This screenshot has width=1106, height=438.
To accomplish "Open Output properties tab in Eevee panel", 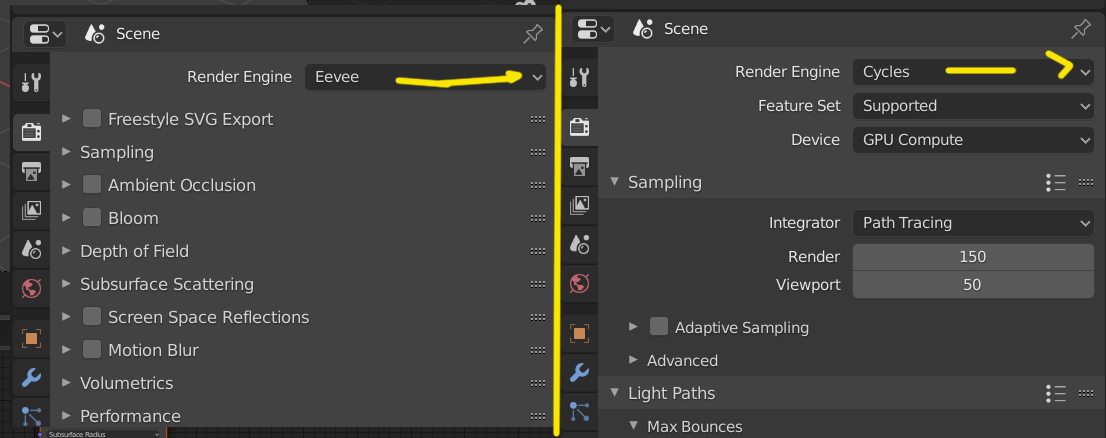I will point(31,171).
